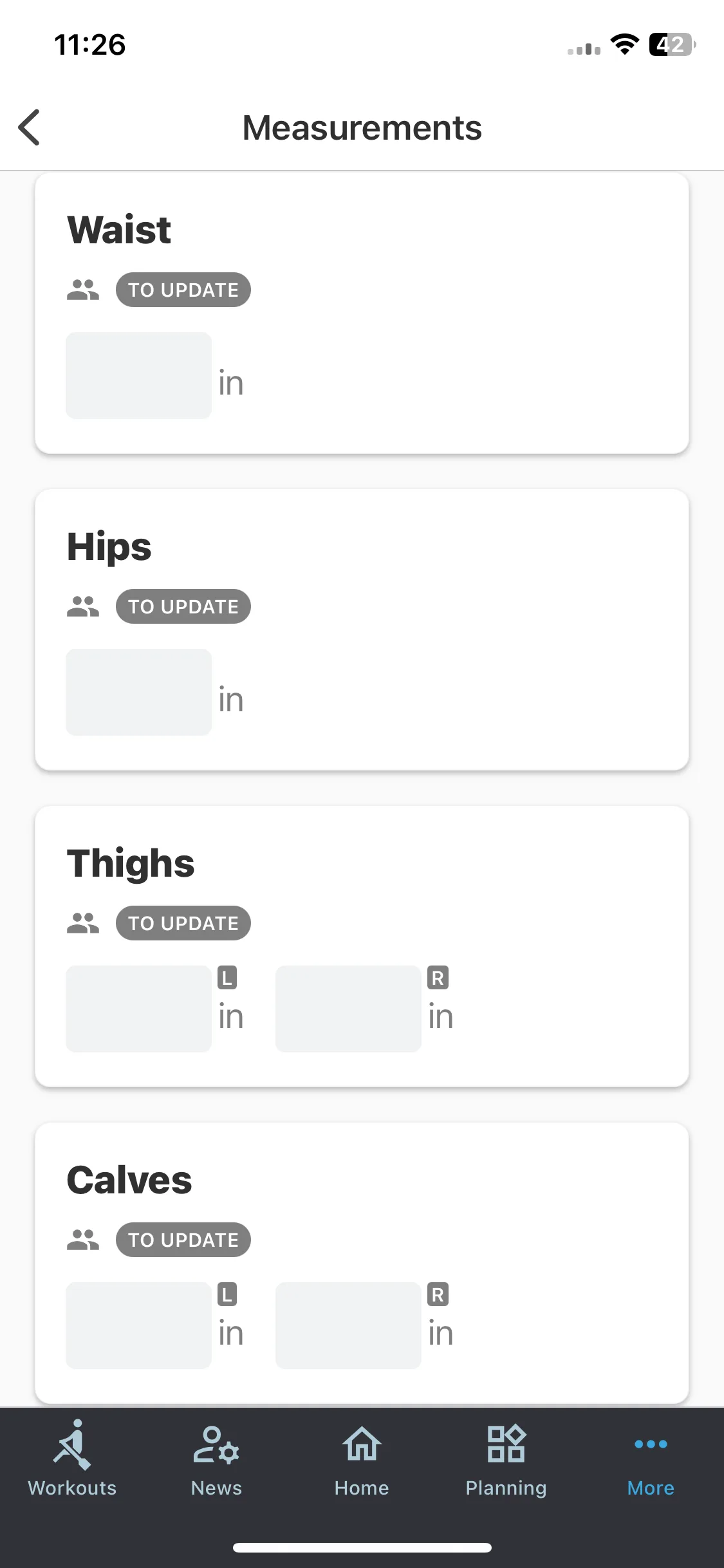Select the left Thighs input field
The width and height of the screenshot is (724, 1568).
click(138, 1009)
